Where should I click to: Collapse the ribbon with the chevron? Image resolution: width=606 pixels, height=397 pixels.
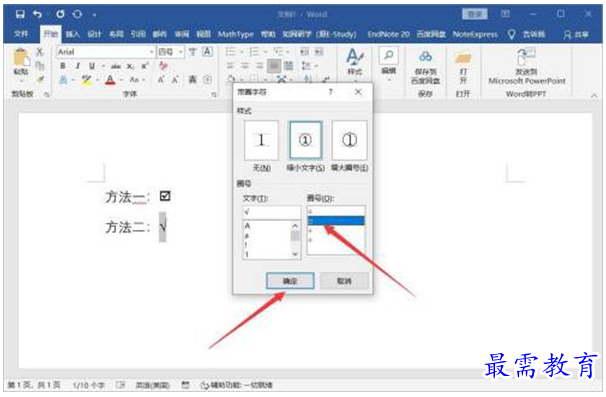[x=594, y=95]
